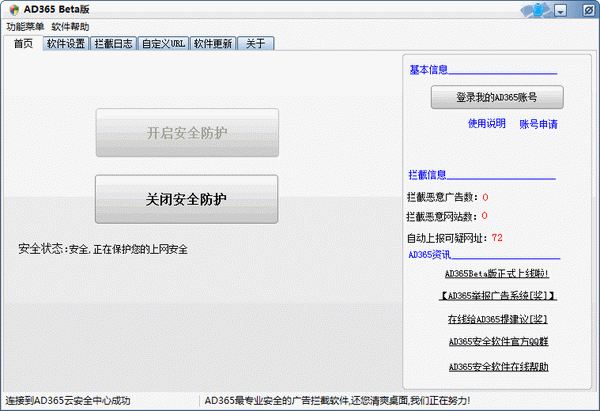
Task: Switch to the 软件设置 tab
Action: point(66,44)
